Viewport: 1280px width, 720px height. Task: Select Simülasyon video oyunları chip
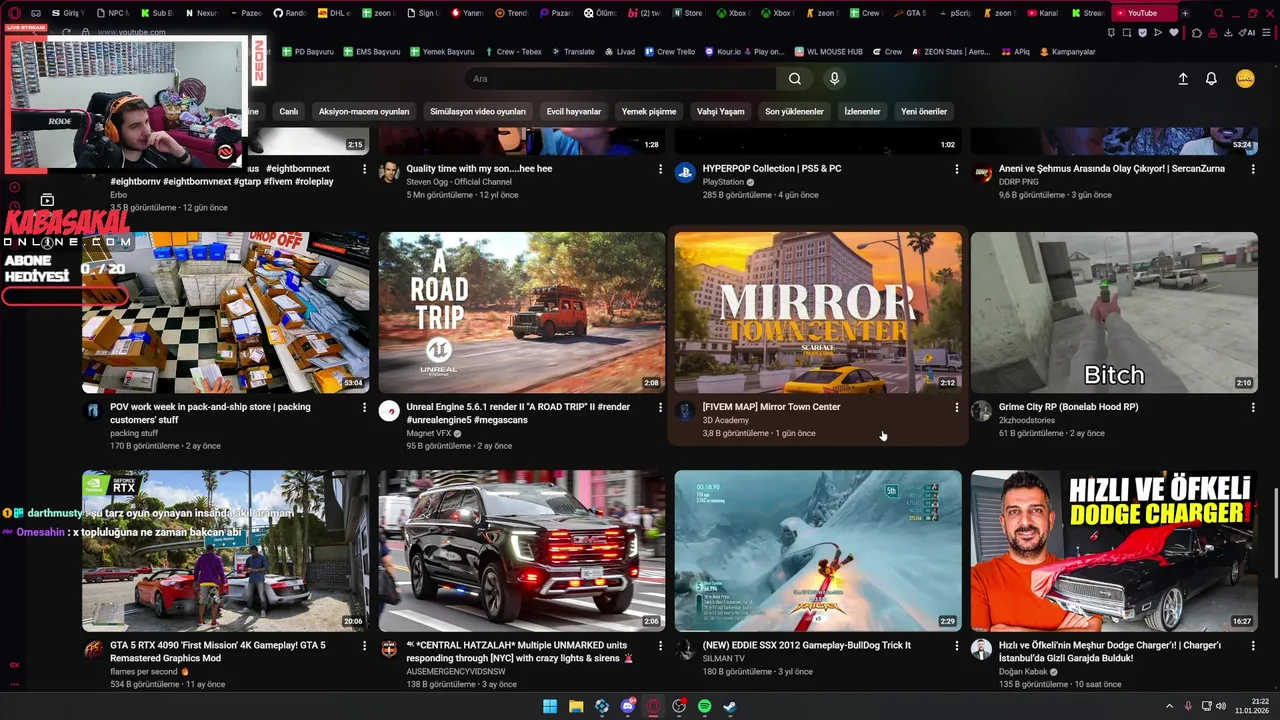coord(478,111)
